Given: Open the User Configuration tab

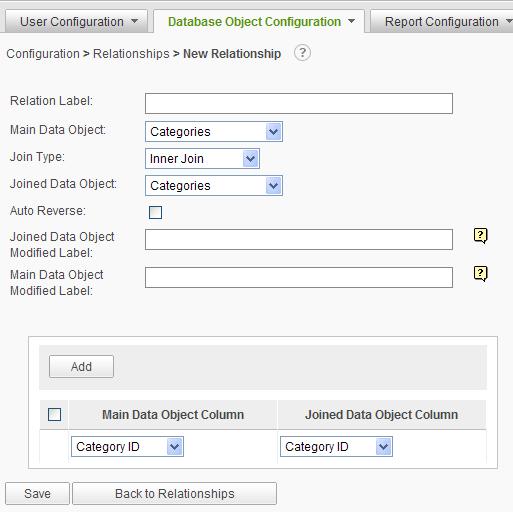Looking at the screenshot, I should tap(76, 21).
